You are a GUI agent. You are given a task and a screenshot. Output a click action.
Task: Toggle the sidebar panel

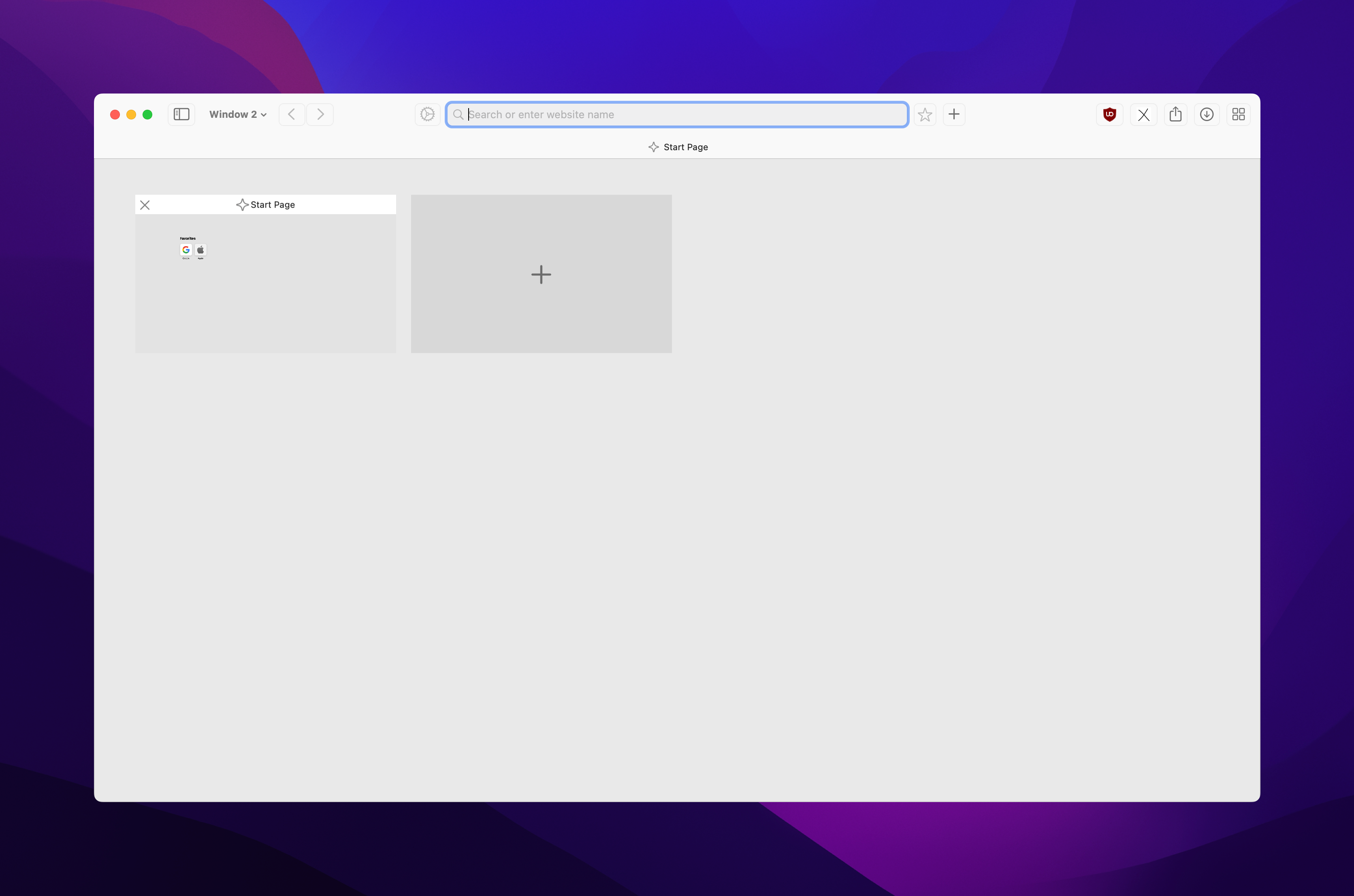(181, 114)
